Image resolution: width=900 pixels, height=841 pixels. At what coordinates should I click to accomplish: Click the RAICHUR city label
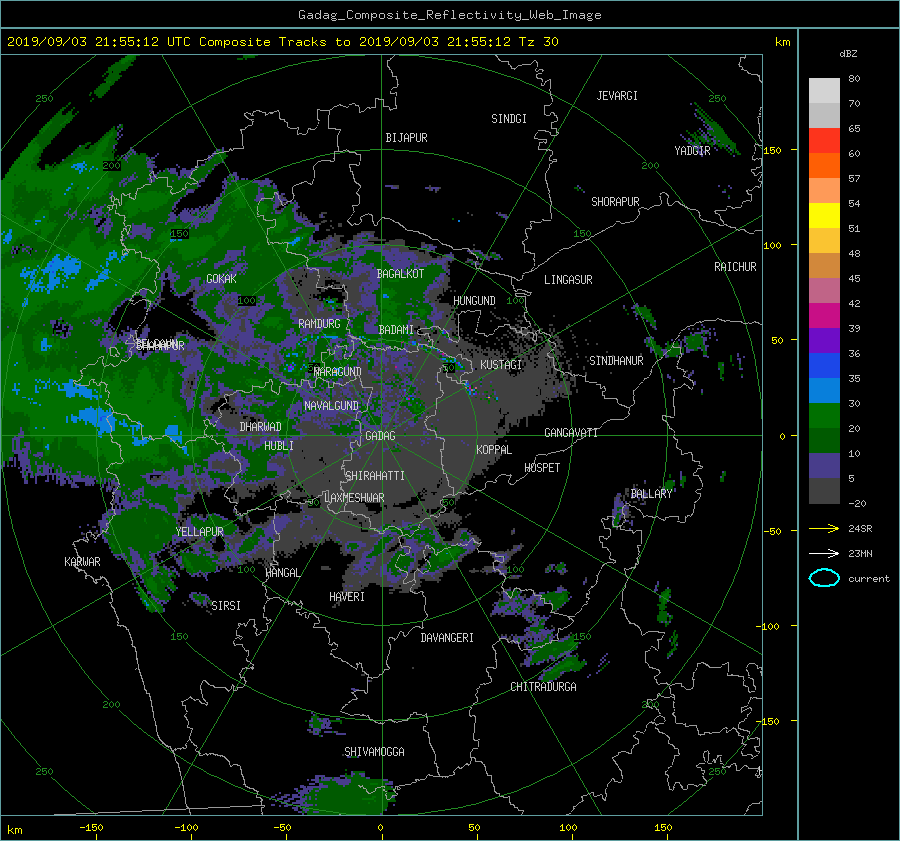click(x=735, y=267)
